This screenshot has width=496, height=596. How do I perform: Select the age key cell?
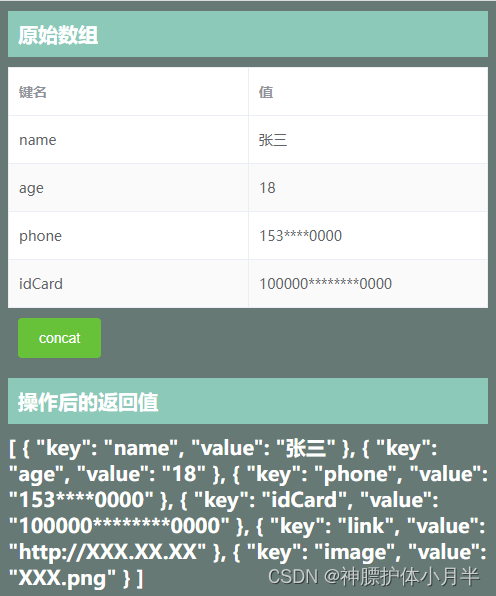128,188
